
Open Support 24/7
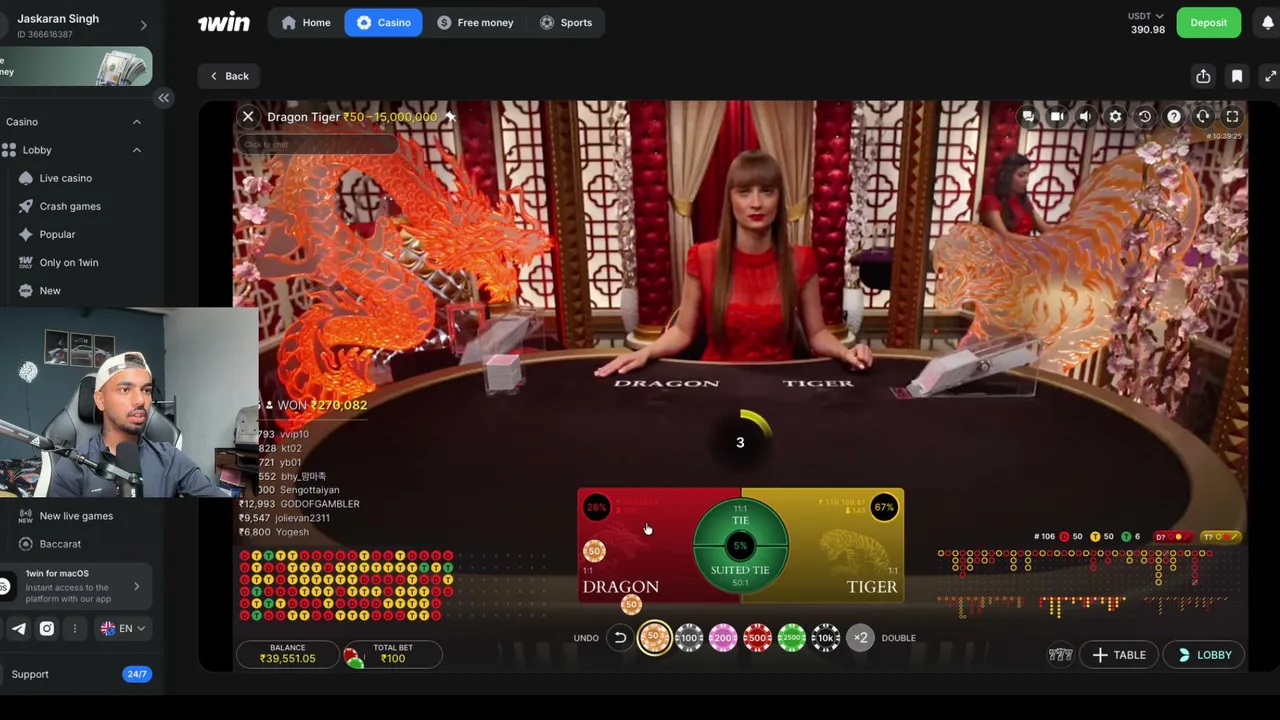[76, 674]
